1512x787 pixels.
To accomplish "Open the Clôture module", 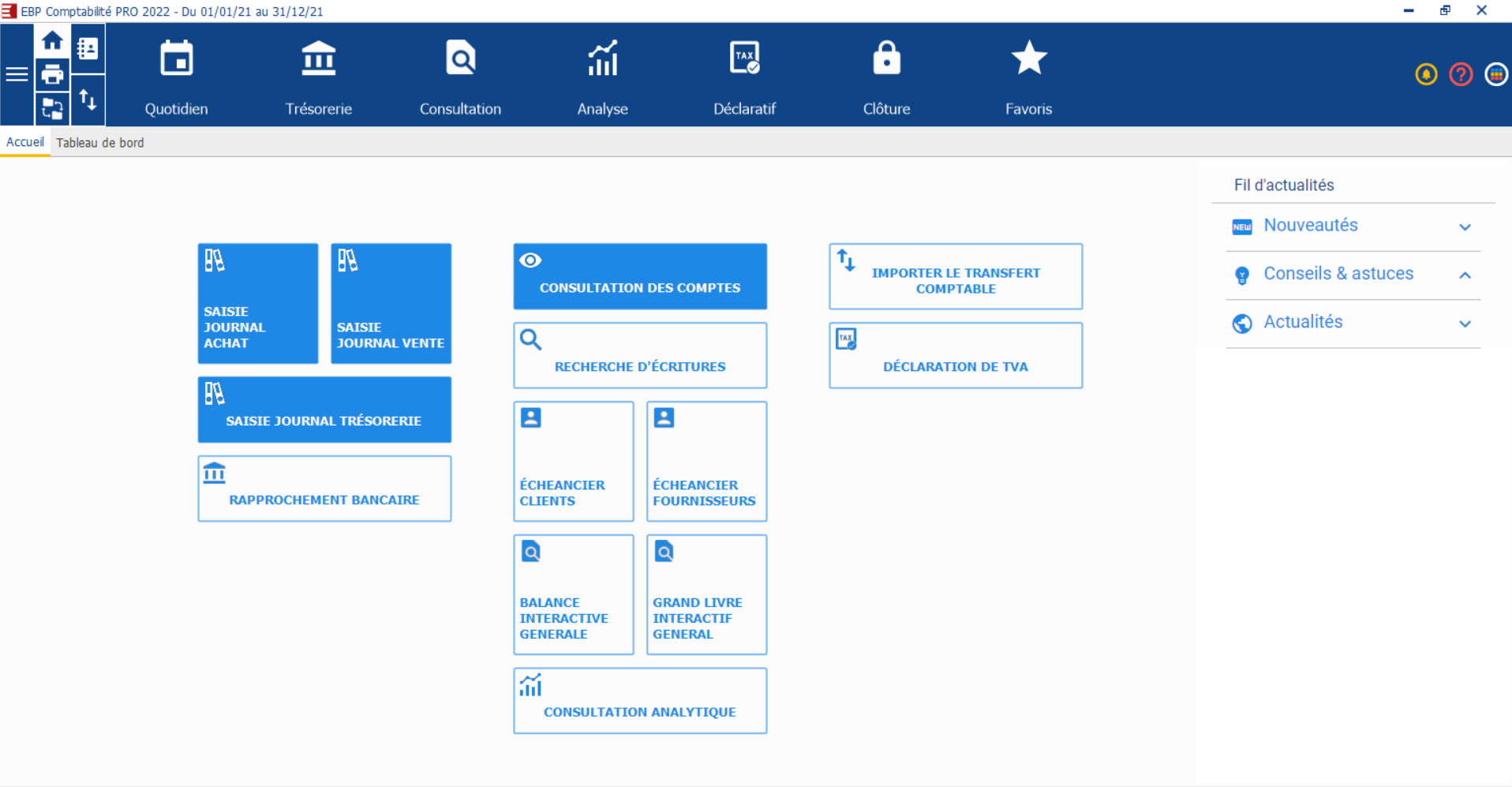I will tap(886, 75).
